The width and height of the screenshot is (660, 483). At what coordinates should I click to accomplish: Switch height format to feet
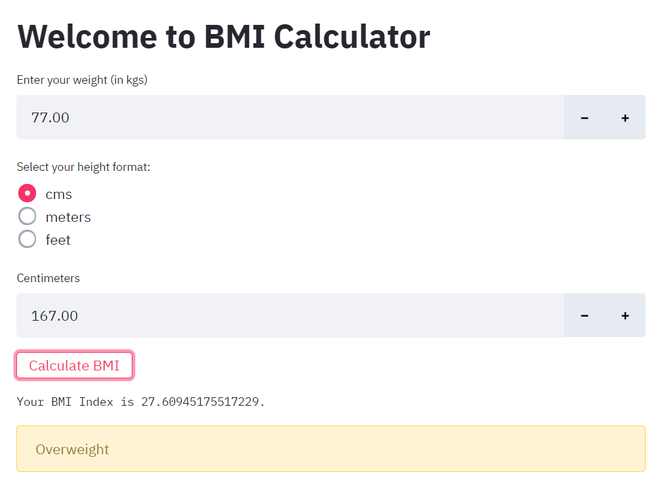coord(27,240)
